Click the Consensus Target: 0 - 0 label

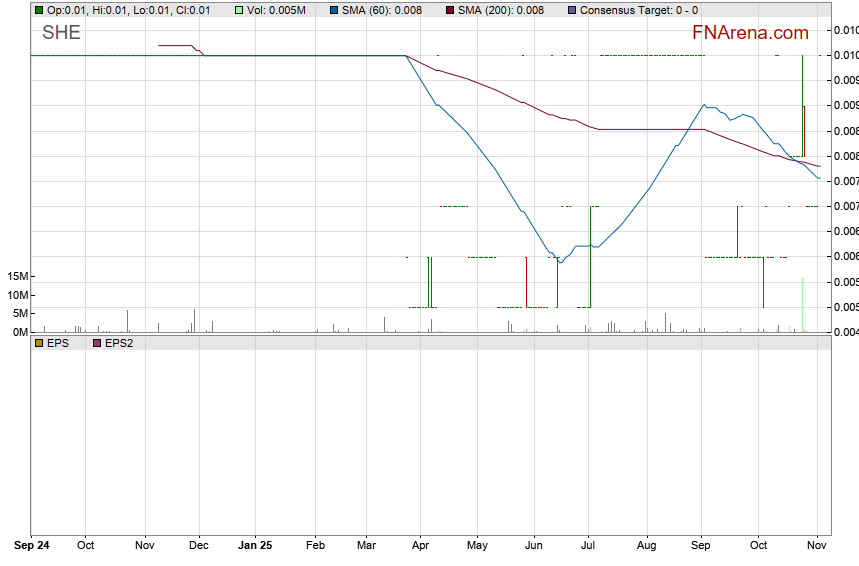638,10
